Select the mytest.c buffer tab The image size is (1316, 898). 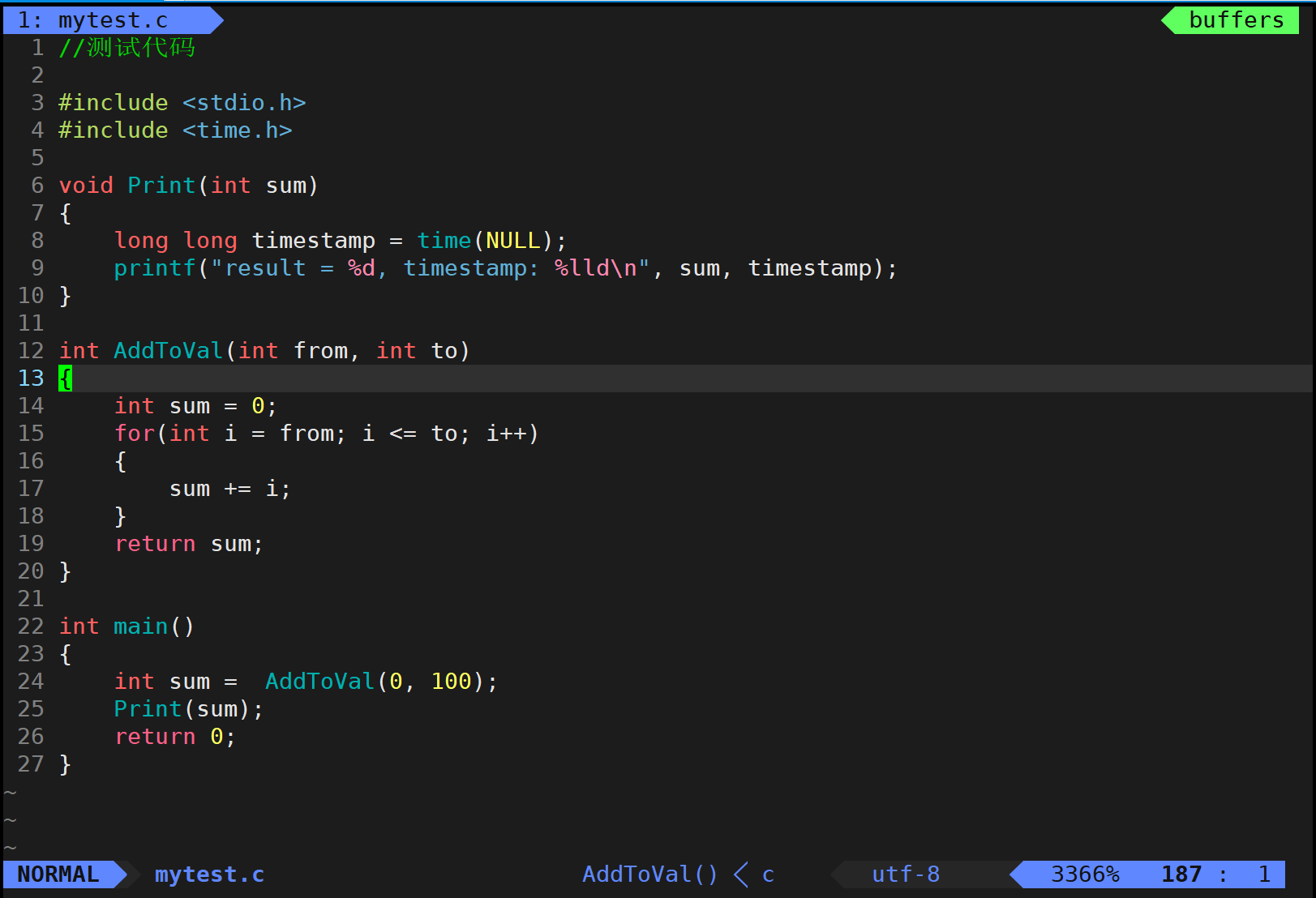click(x=113, y=20)
